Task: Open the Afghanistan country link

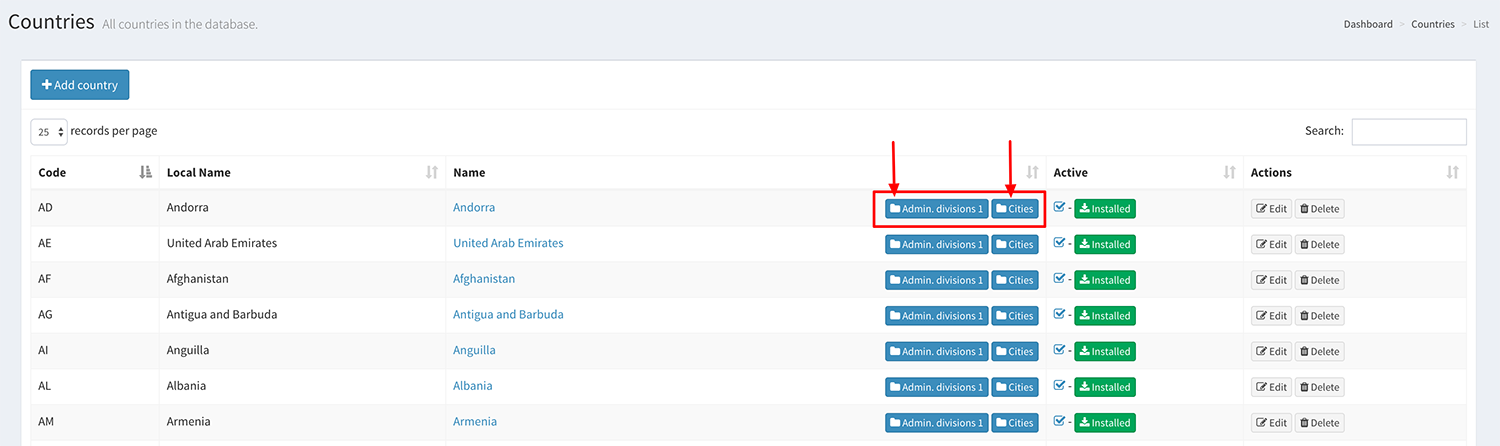Action: 484,279
